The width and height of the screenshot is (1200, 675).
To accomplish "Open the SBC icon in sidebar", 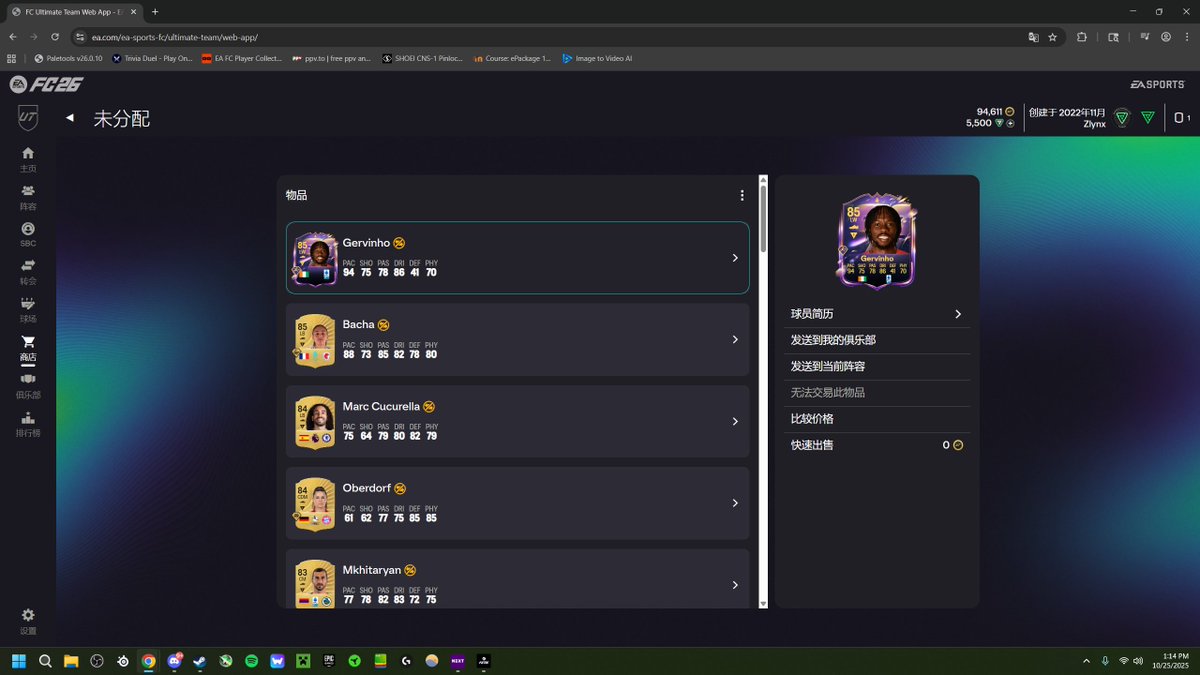I will click(28, 229).
